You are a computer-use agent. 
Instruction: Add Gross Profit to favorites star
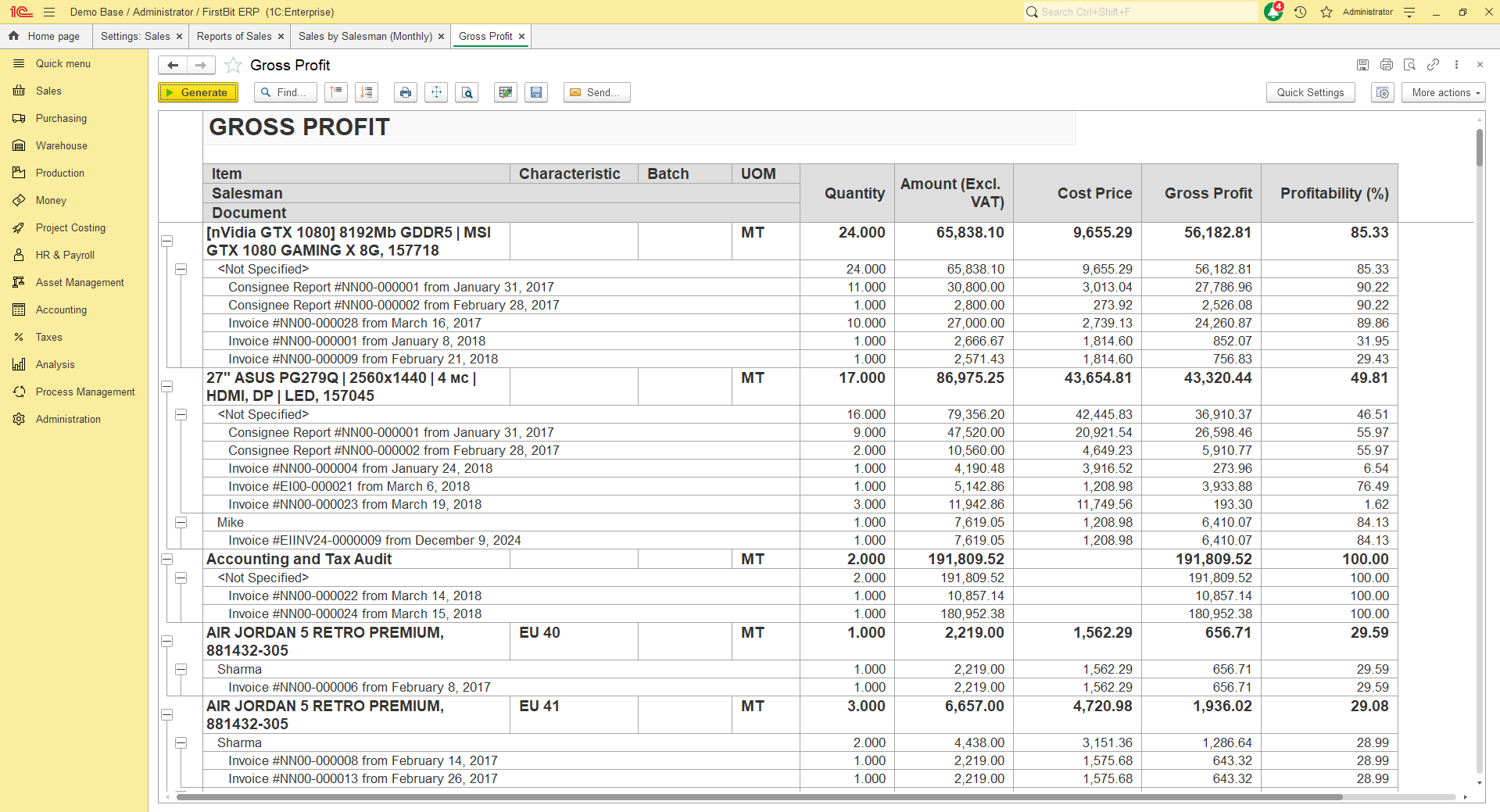(x=233, y=66)
